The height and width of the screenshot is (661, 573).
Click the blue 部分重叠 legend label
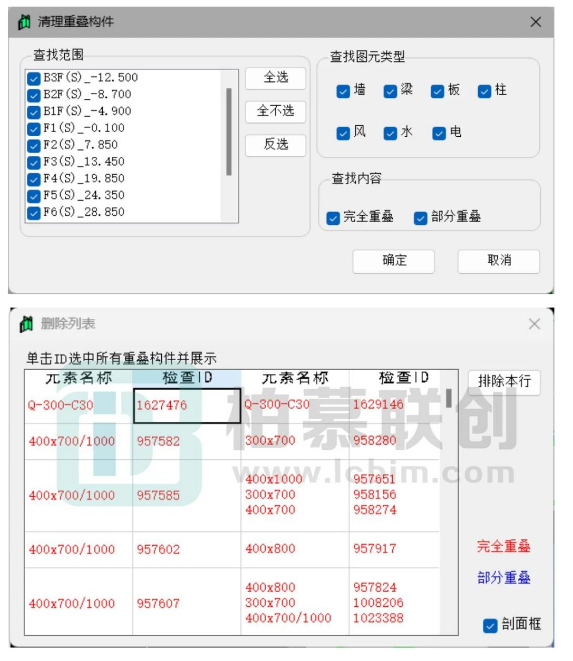[503, 578]
